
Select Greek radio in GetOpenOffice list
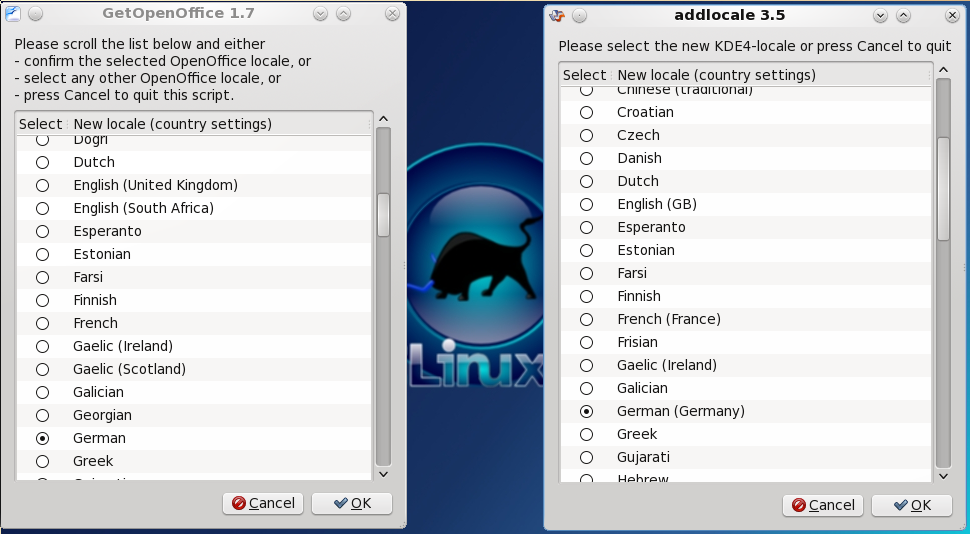(42, 461)
